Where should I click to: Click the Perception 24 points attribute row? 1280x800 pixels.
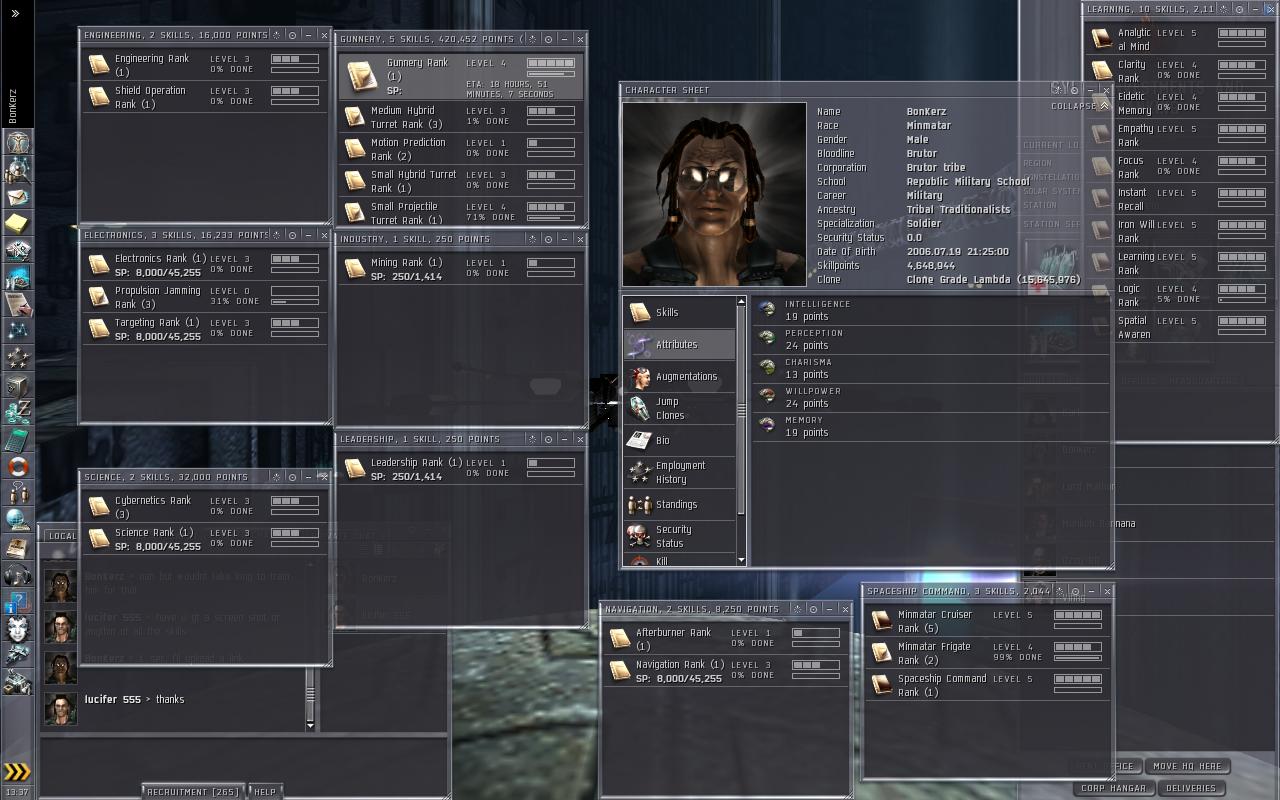[x=930, y=339]
